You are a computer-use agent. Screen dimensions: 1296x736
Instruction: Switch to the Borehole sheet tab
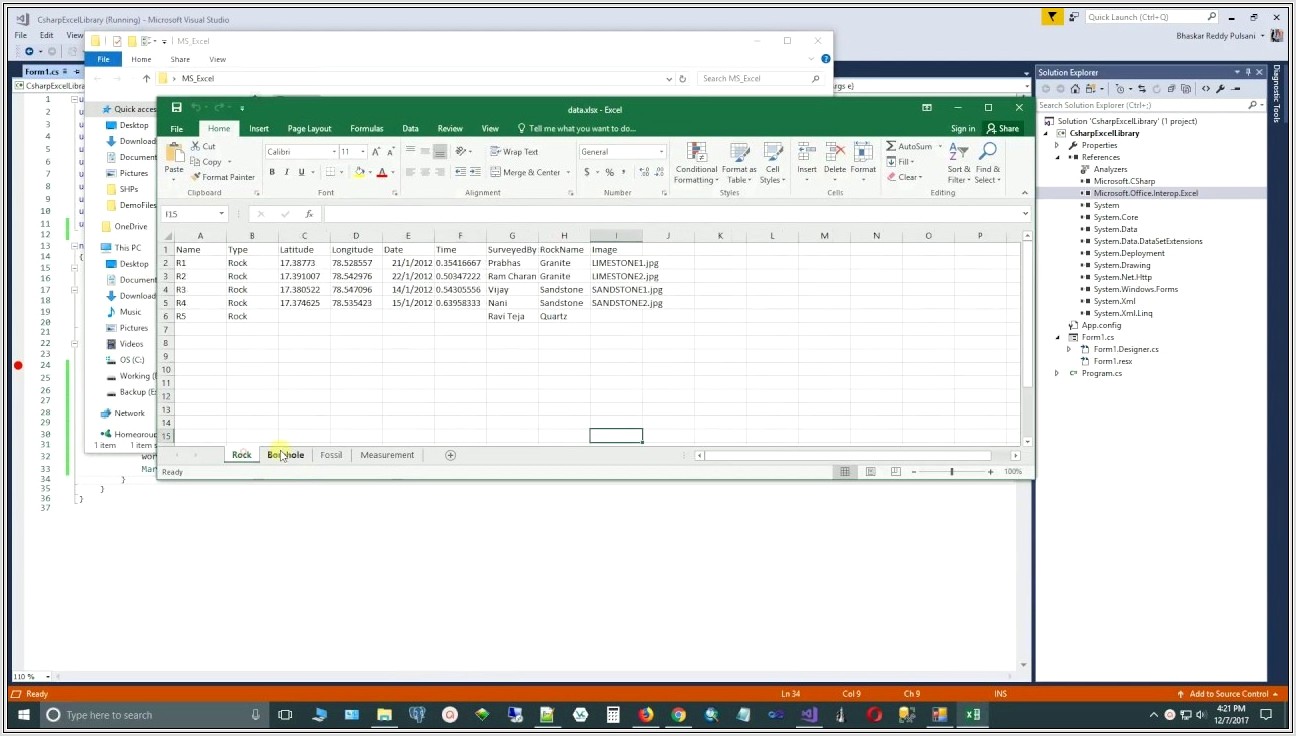click(285, 455)
